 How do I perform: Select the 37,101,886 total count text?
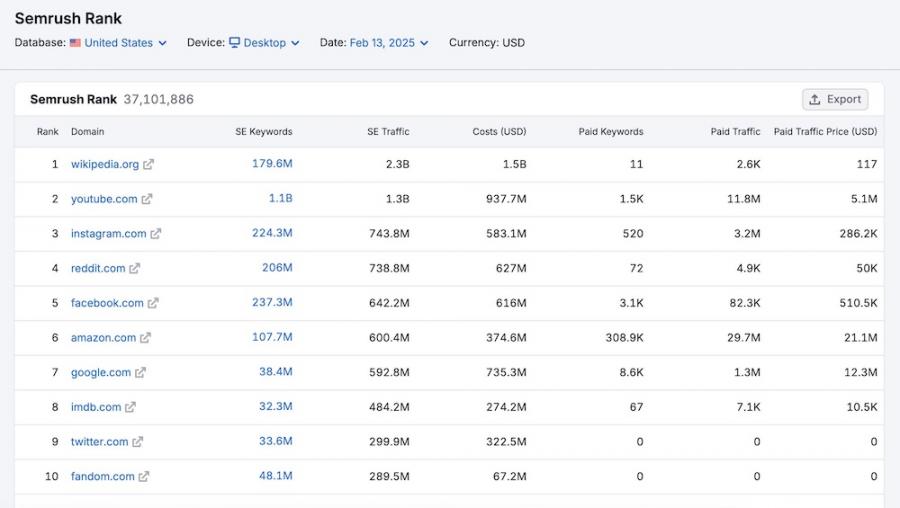click(158, 99)
